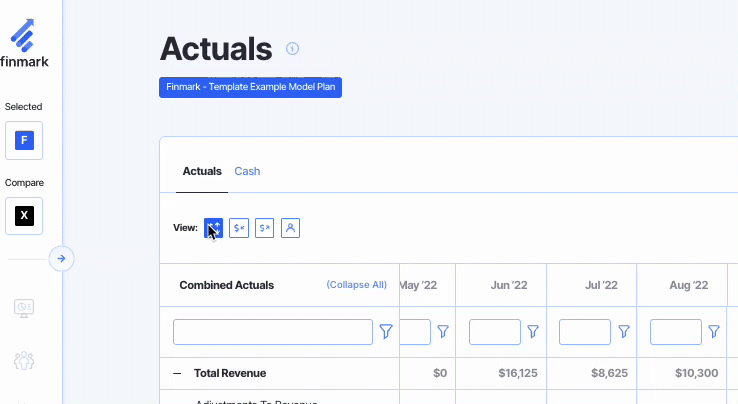Toggle the person icon view button
738x404 pixels.
(x=291, y=228)
